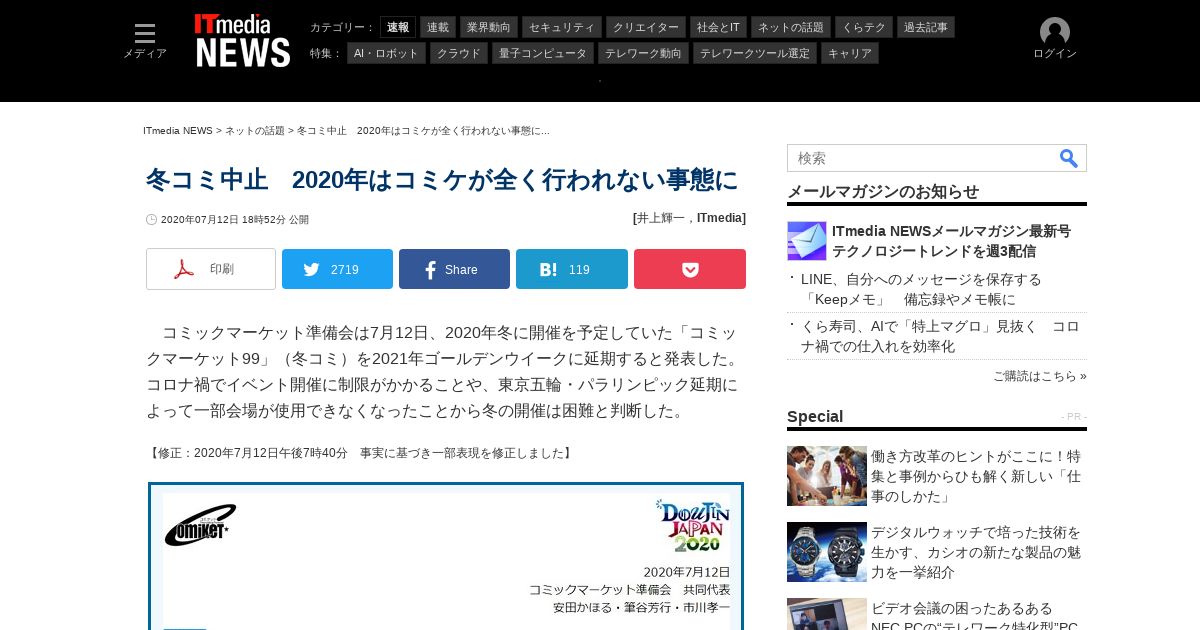The image size is (1200, 630).
Task: Click ITmedia NEWS breadcrumb link
Action: click(178, 131)
